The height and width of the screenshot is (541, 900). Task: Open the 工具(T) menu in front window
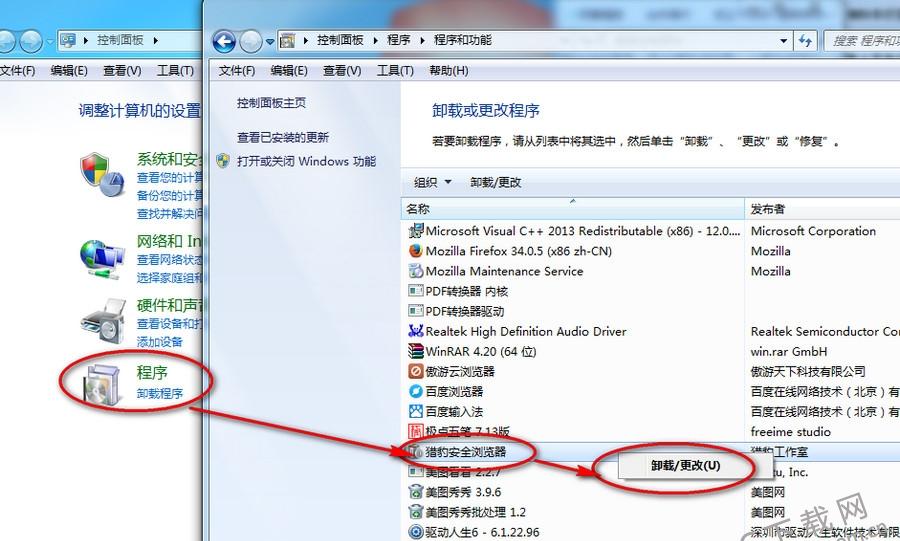(395, 71)
